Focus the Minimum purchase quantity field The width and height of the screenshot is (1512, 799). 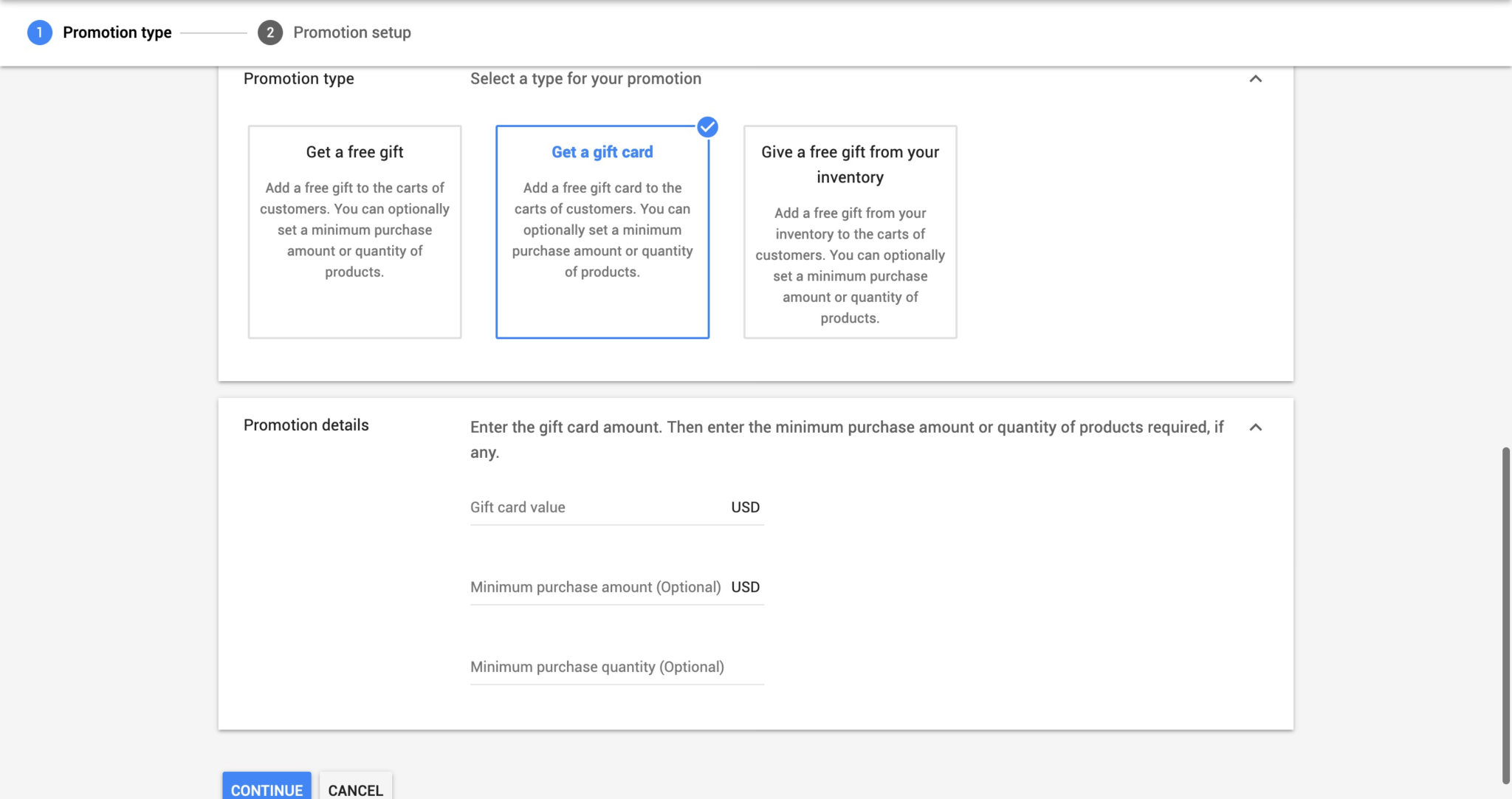(617, 667)
